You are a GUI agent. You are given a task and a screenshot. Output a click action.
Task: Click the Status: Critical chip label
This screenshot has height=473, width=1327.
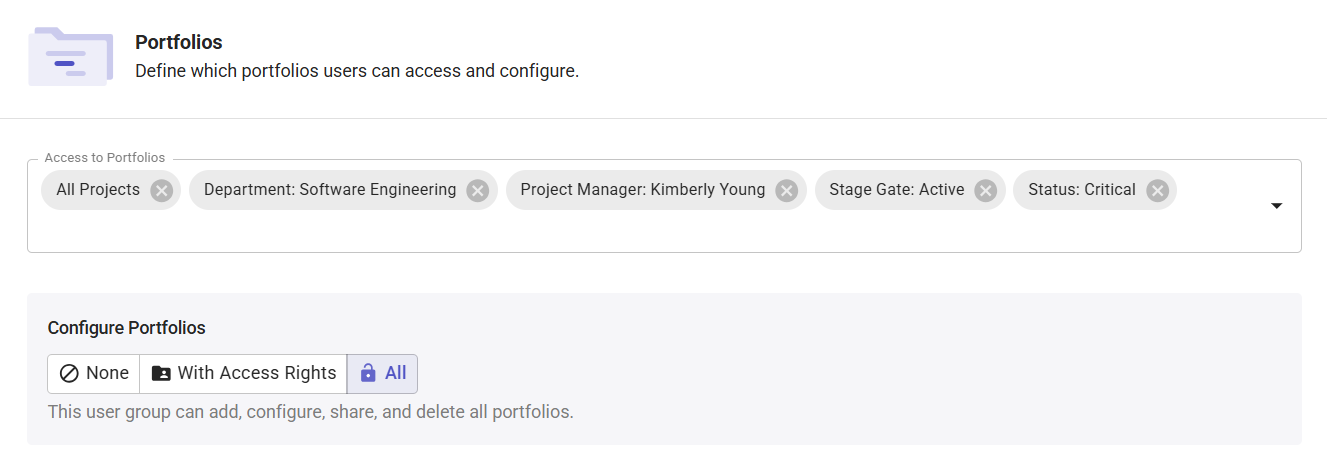[1082, 190]
